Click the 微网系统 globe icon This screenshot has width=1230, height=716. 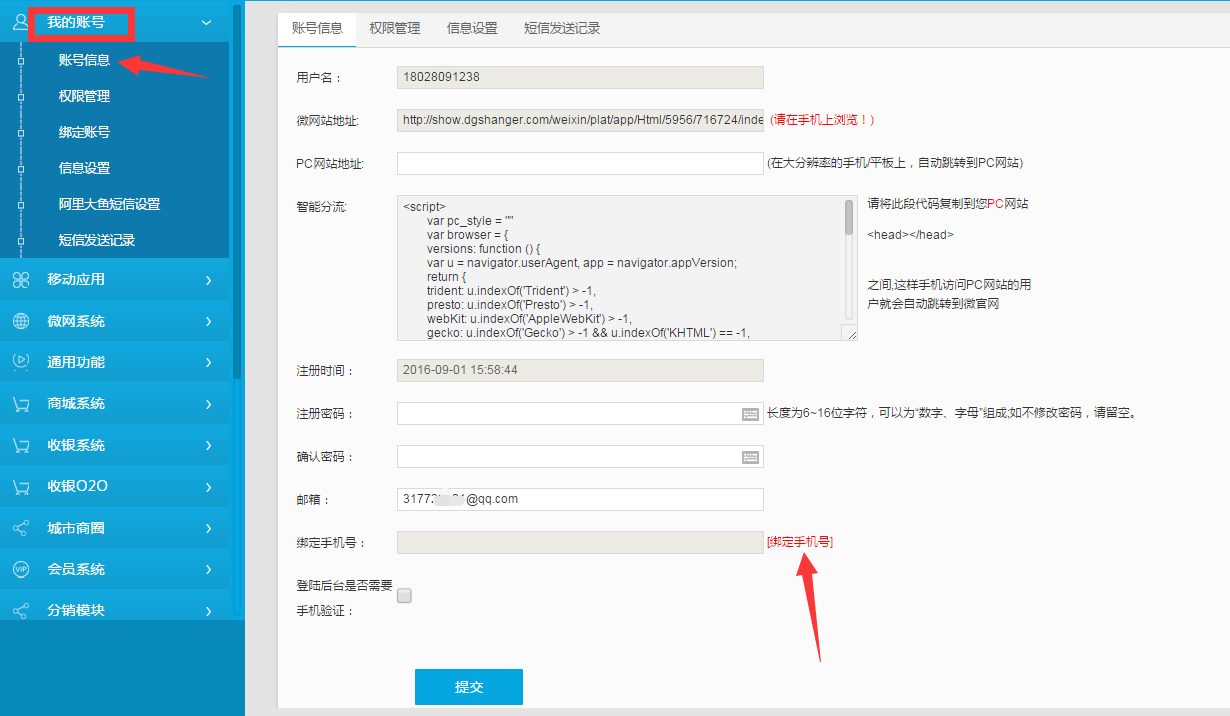[21, 321]
